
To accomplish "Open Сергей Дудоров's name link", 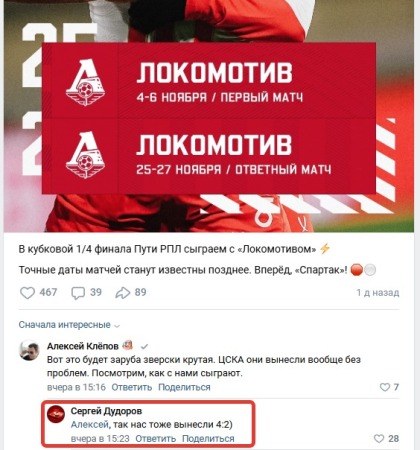I will pyautogui.click(x=106, y=411).
